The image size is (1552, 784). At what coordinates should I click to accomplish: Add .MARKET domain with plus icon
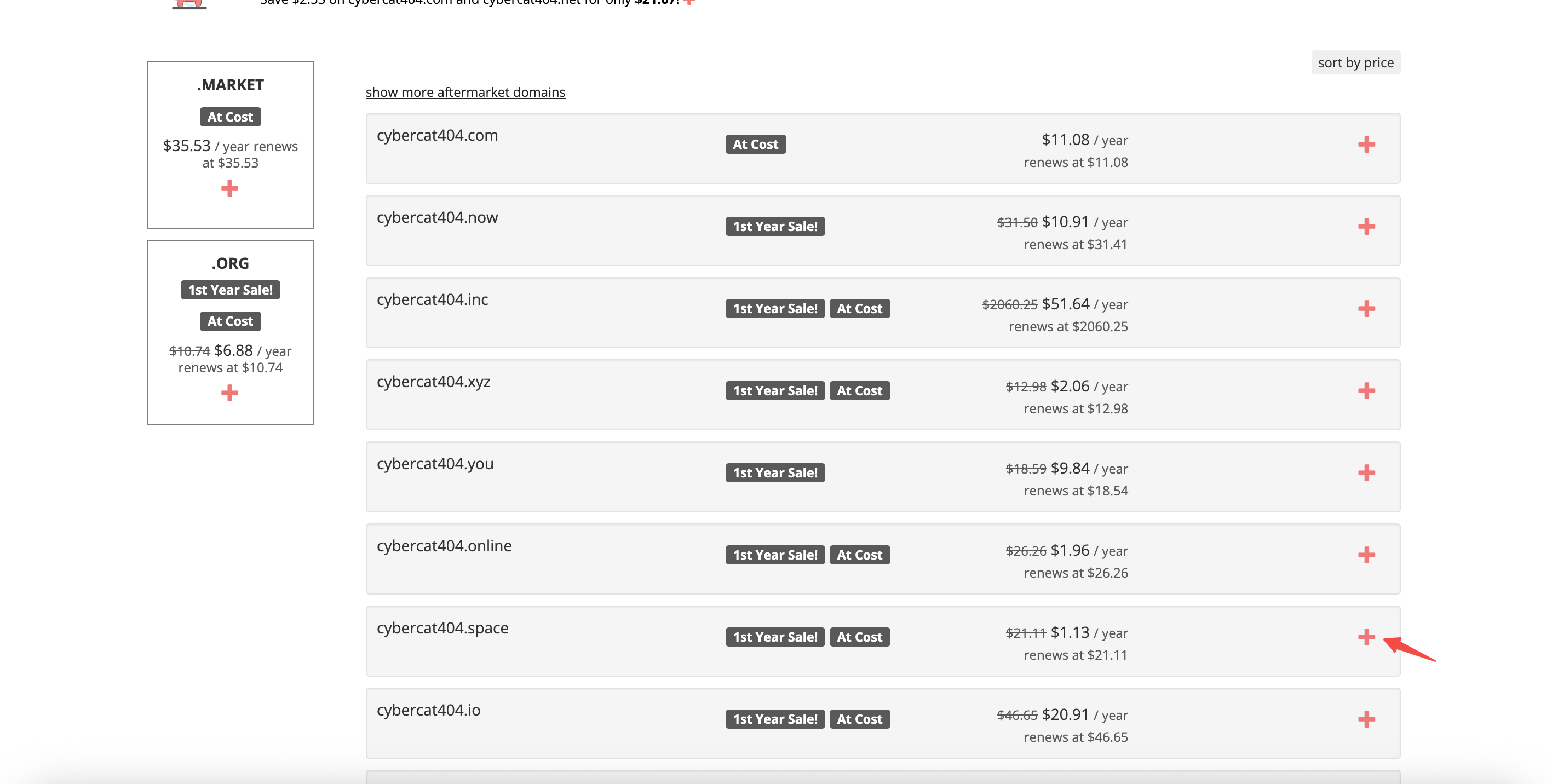(229, 188)
